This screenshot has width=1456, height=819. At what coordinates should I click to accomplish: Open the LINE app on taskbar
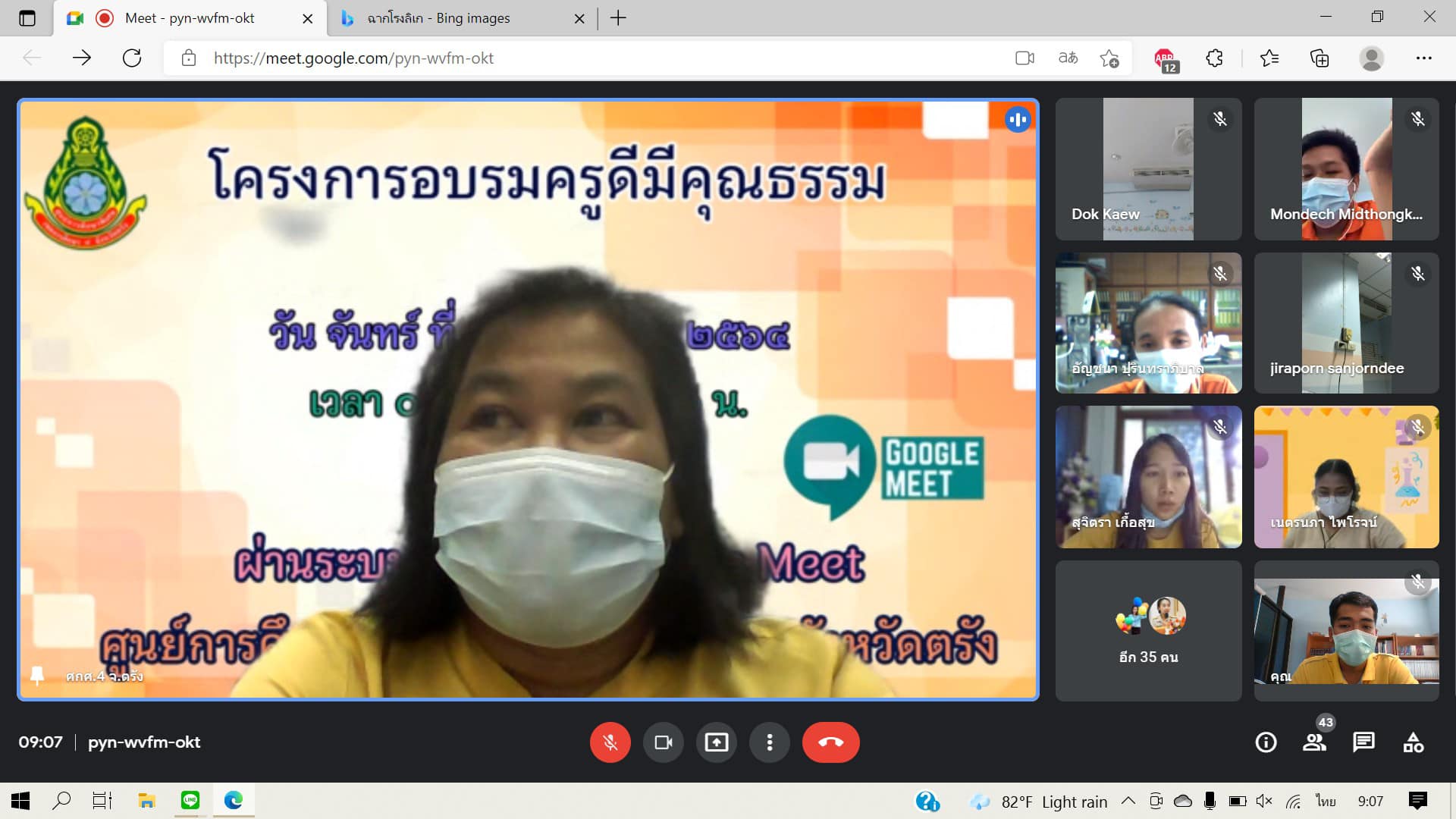point(190,801)
